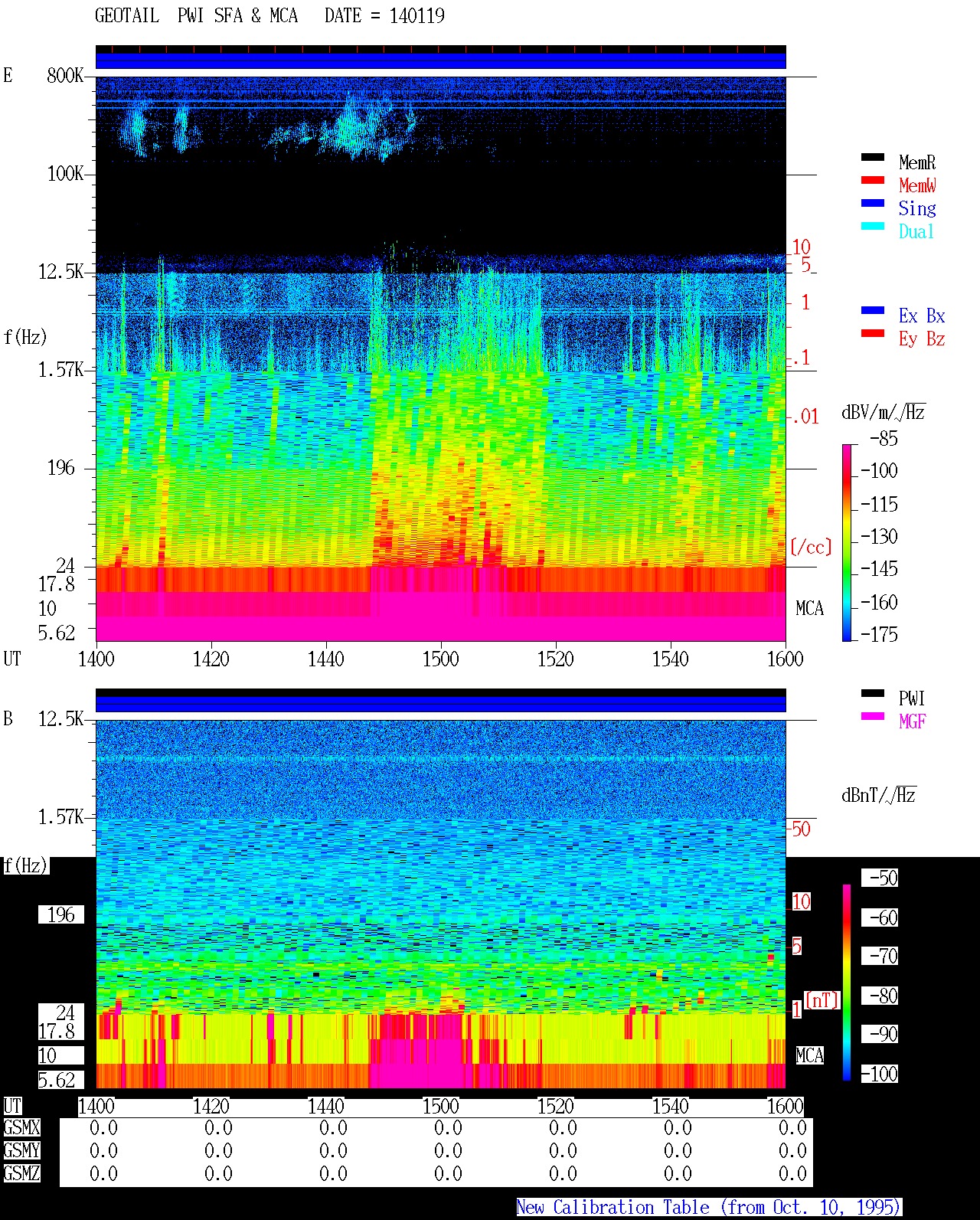Image resolution: width=980 pixels, height=1220 pixels.
Task: Click the black MemR legend swatch
Action: (873, 157)
